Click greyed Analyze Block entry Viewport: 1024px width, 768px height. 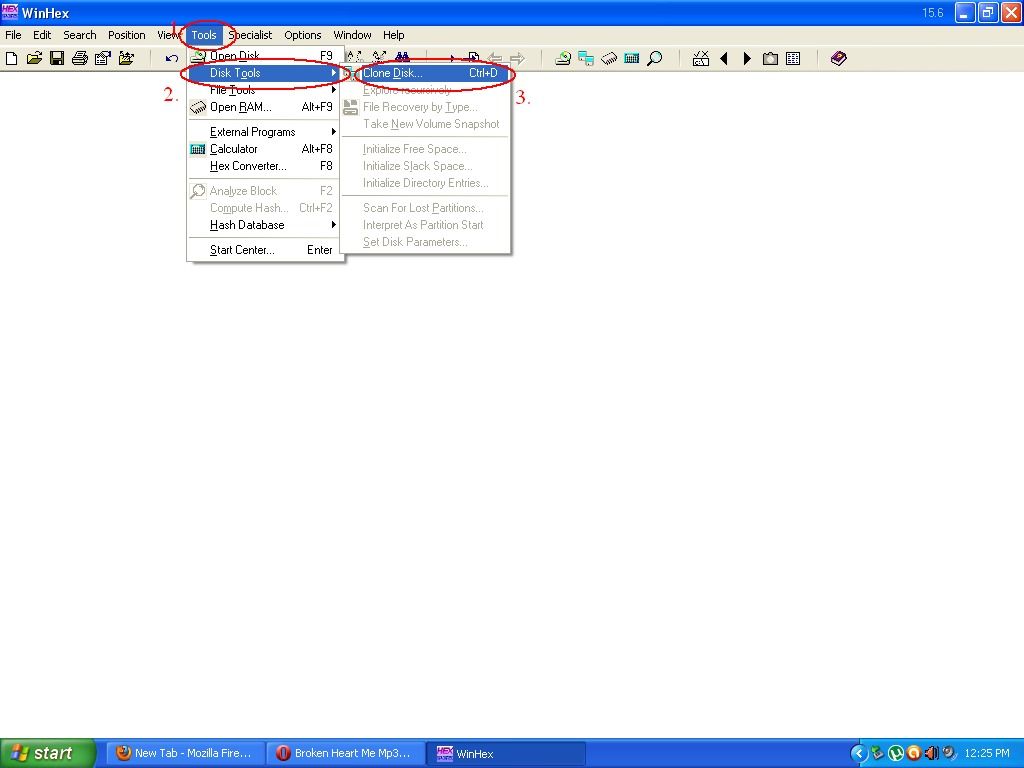(264, 191)
